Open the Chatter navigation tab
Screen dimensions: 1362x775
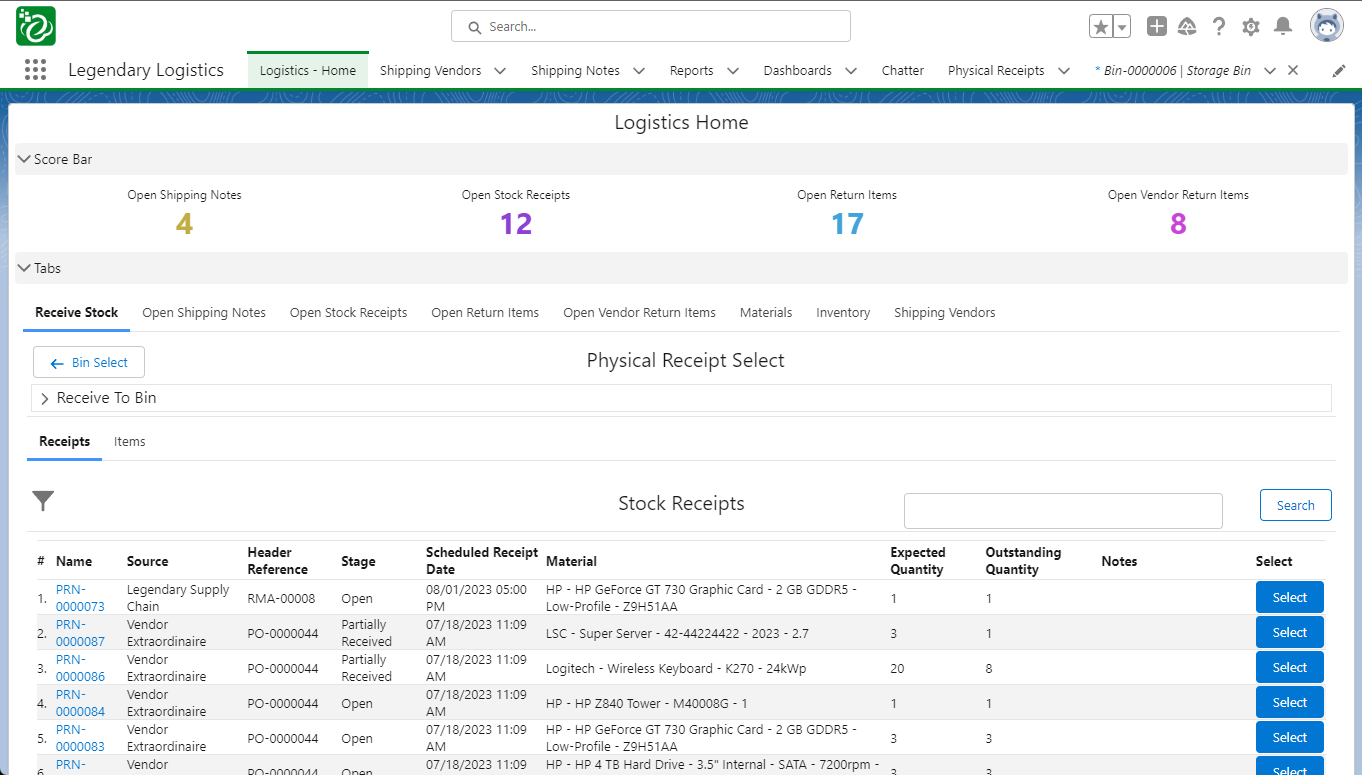click(x=903, y=71)
